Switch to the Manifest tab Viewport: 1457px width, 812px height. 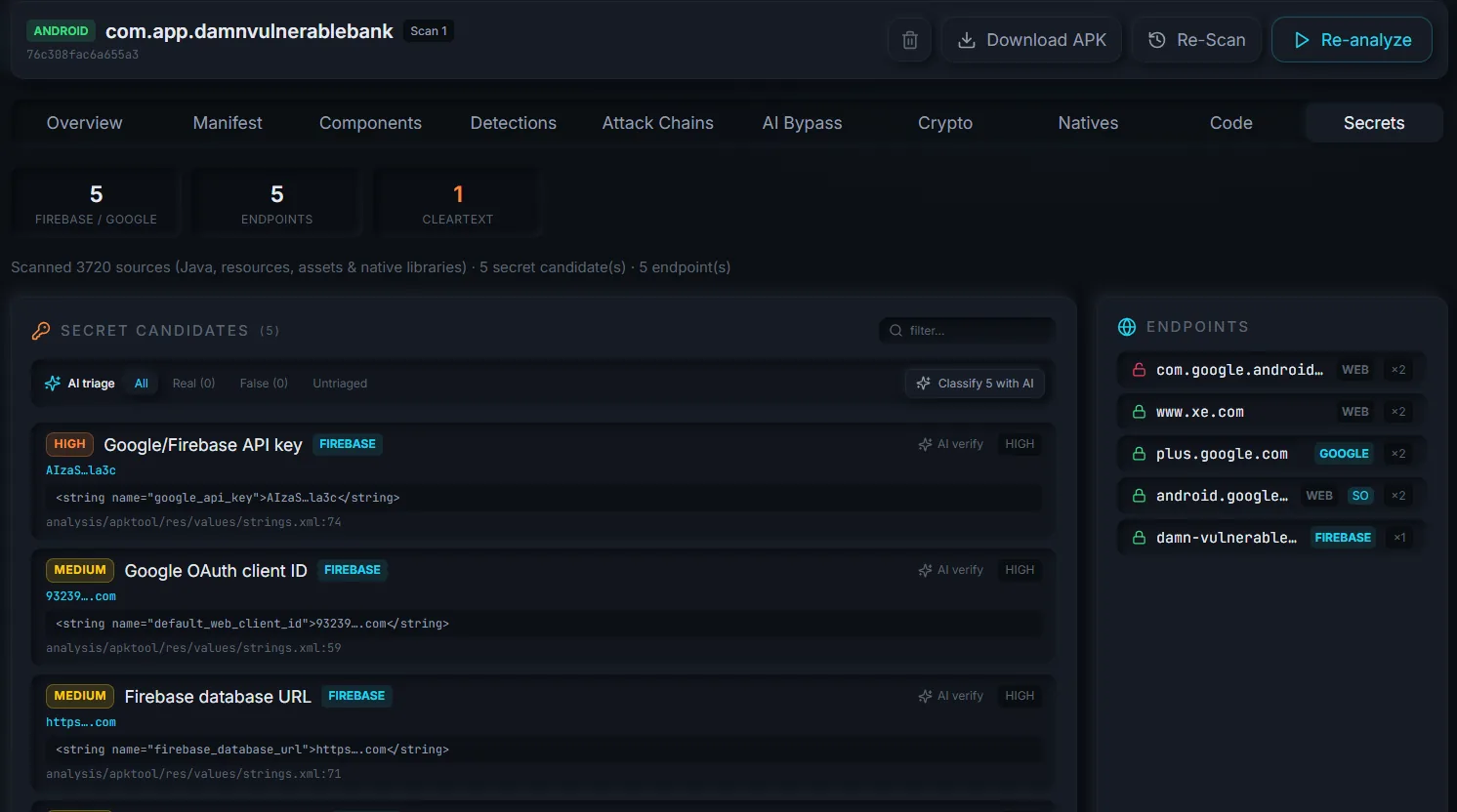tap(228, 123)
